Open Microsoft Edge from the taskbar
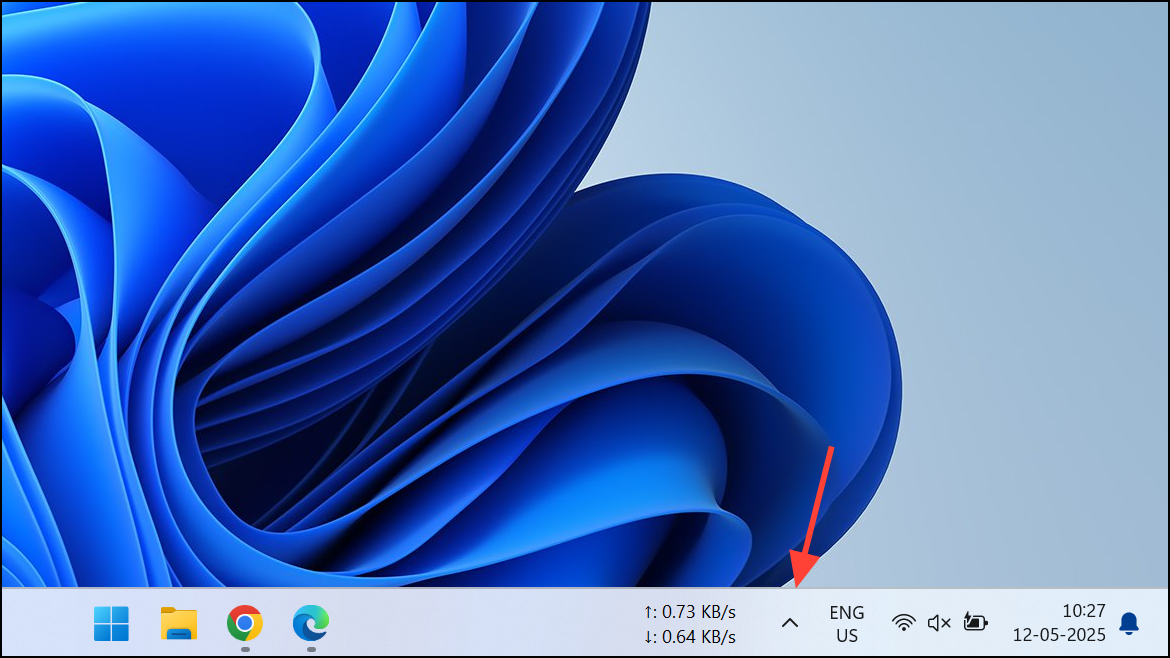This screenshot has width=1170, height=658. (x=311, y=623)
